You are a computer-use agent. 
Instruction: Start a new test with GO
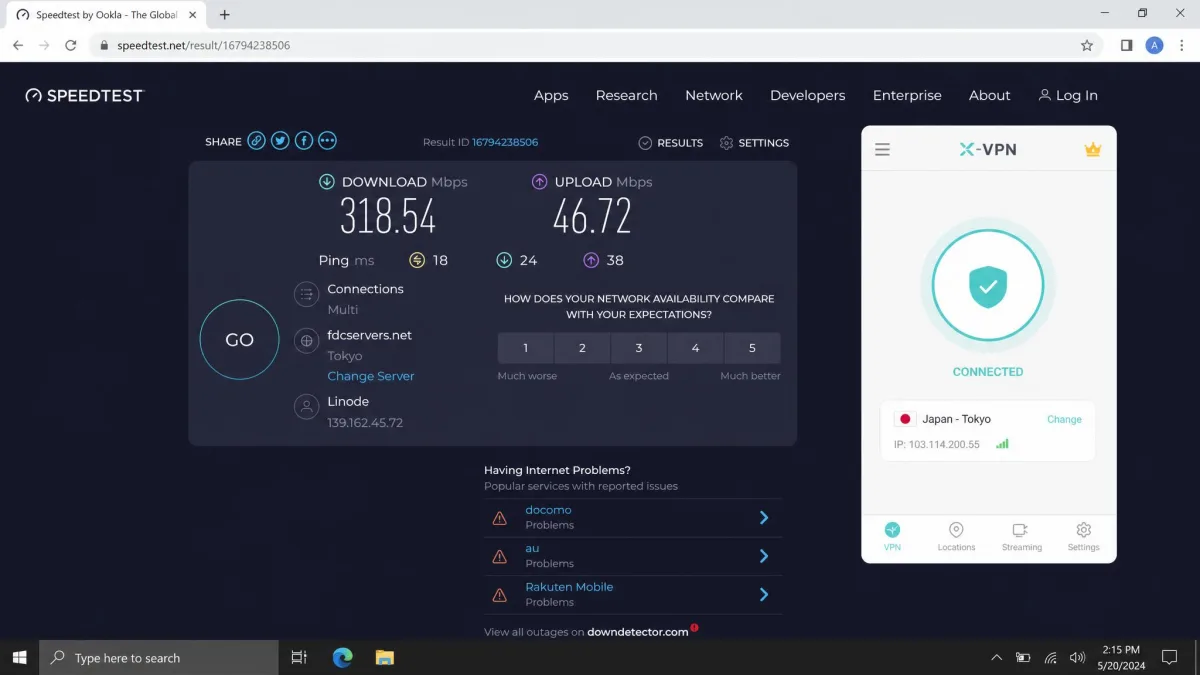(239, 340)
